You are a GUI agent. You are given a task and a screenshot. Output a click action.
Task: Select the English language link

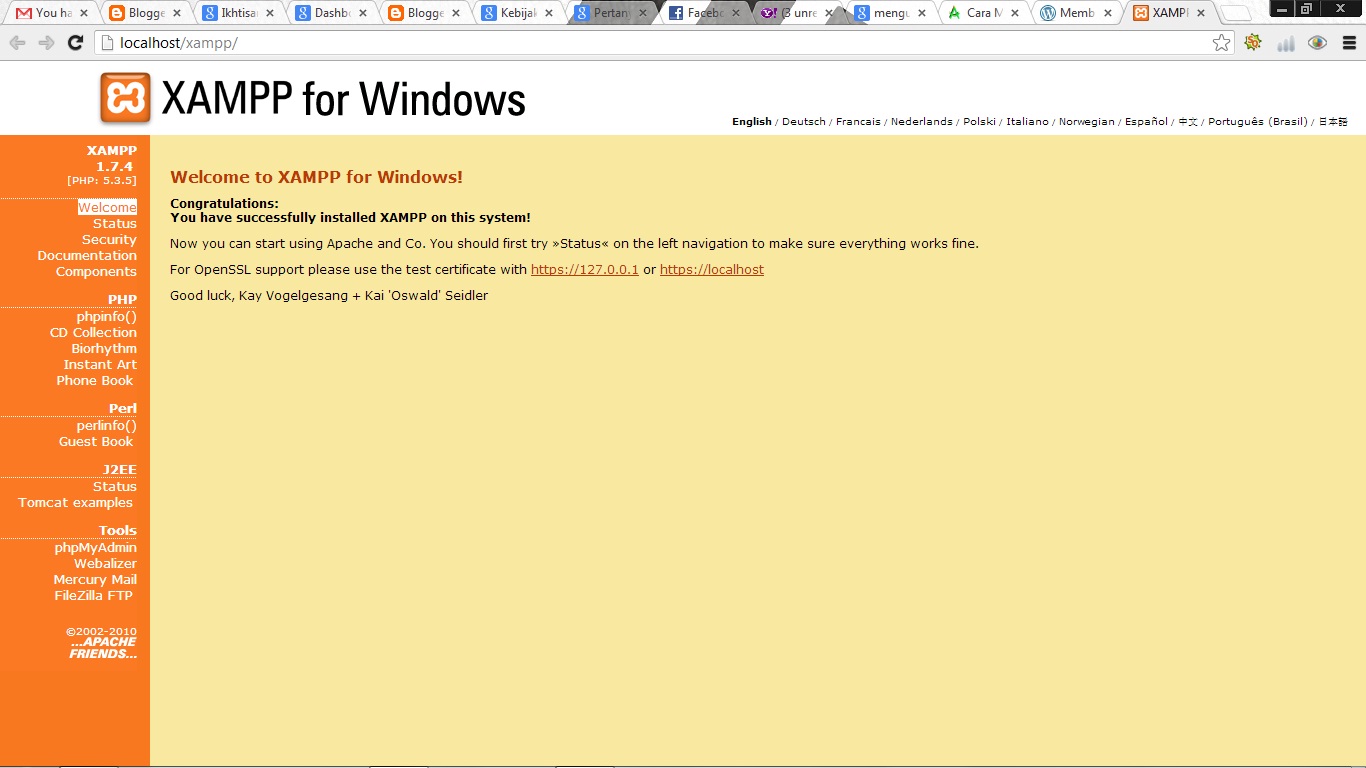click(x=752, y=121)
